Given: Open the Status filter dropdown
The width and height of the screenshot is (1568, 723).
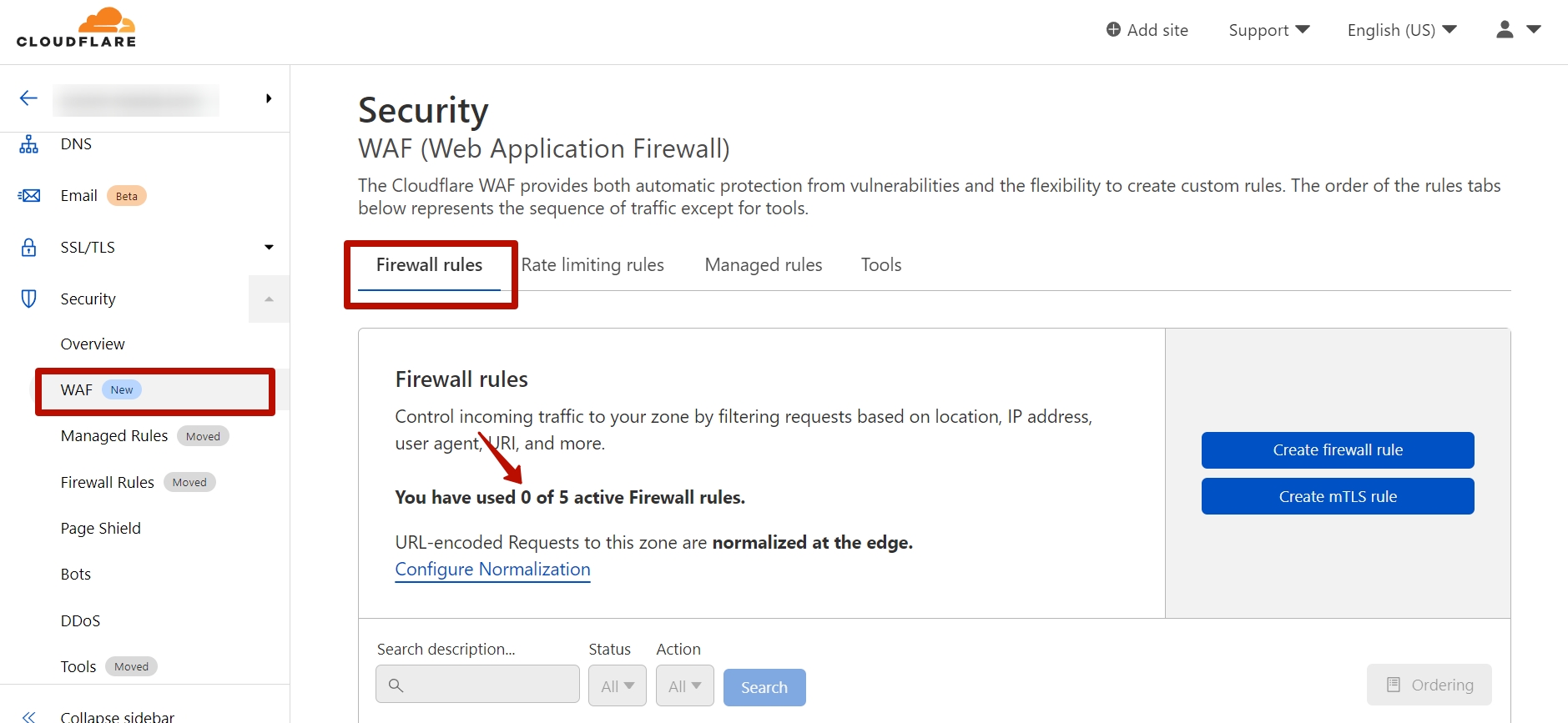Looking at the screenshot, I should [x=617, y=685].
